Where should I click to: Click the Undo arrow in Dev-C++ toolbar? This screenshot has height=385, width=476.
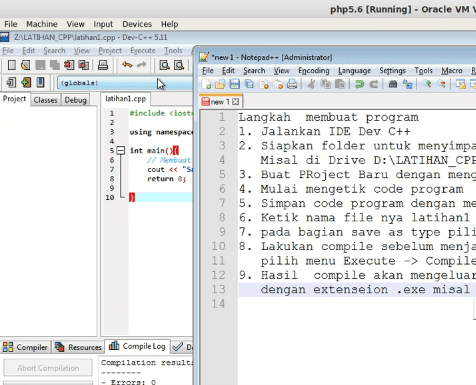coord(127,65)
